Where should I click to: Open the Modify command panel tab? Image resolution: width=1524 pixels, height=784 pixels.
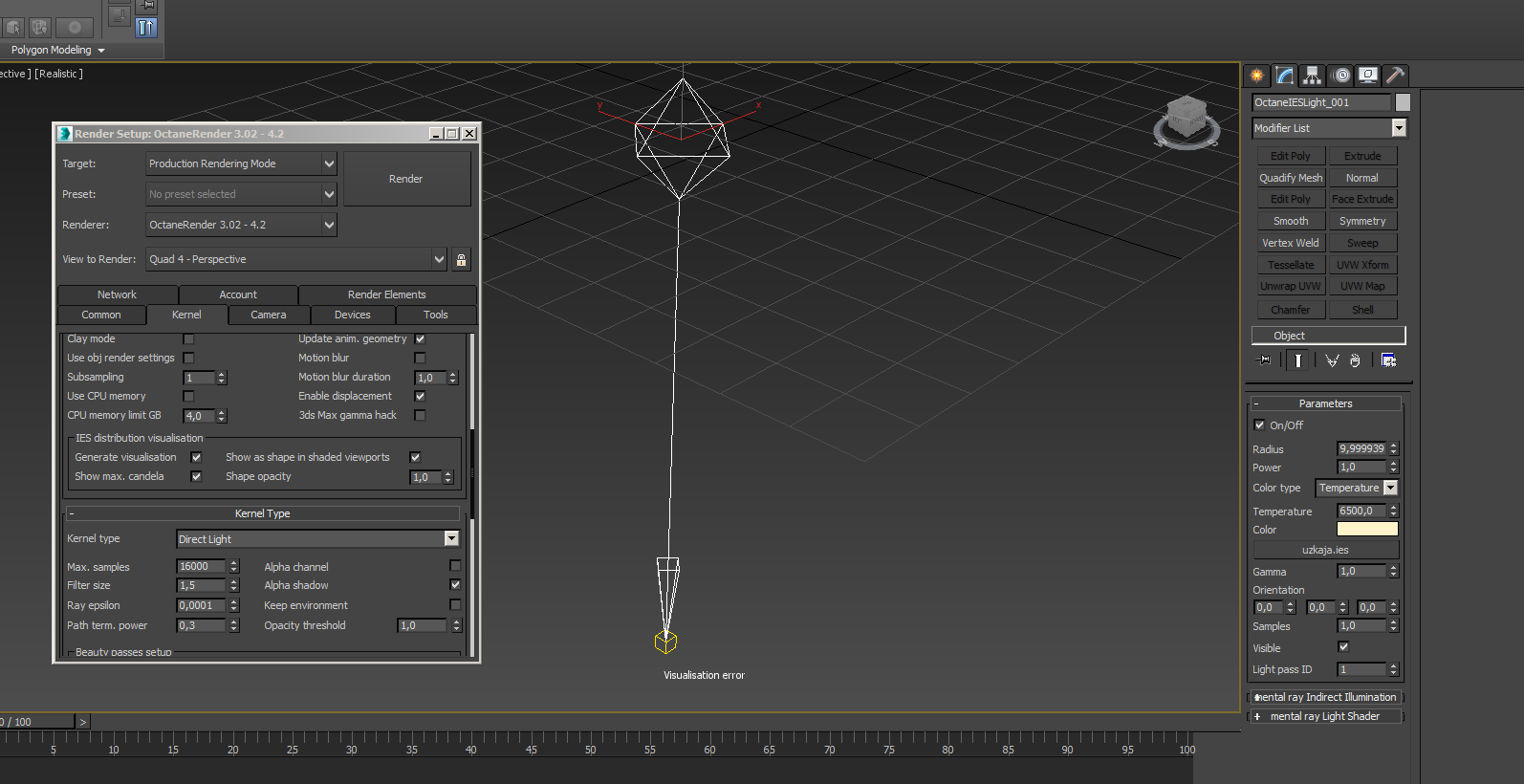coord(1285,76)
